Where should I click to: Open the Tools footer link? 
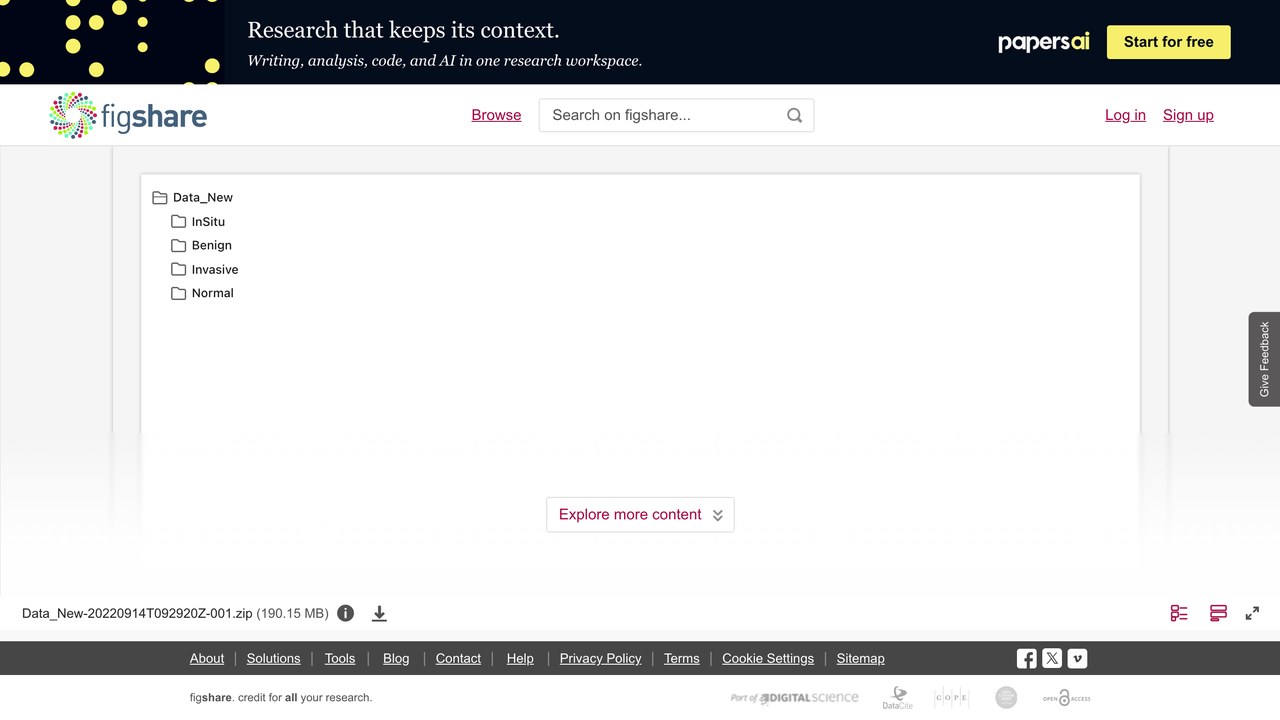(x=340, y=658)
